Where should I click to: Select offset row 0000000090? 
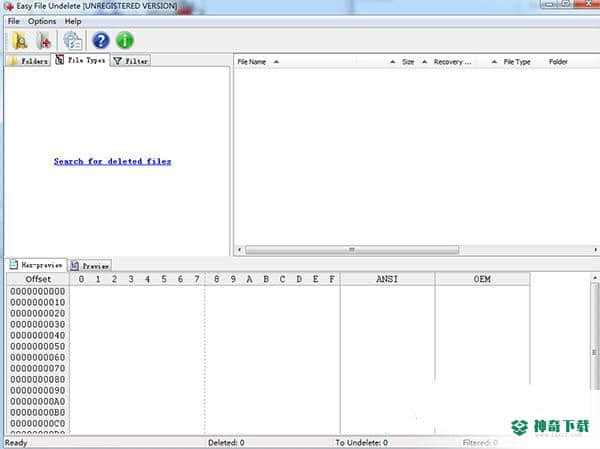click(38, 390)
